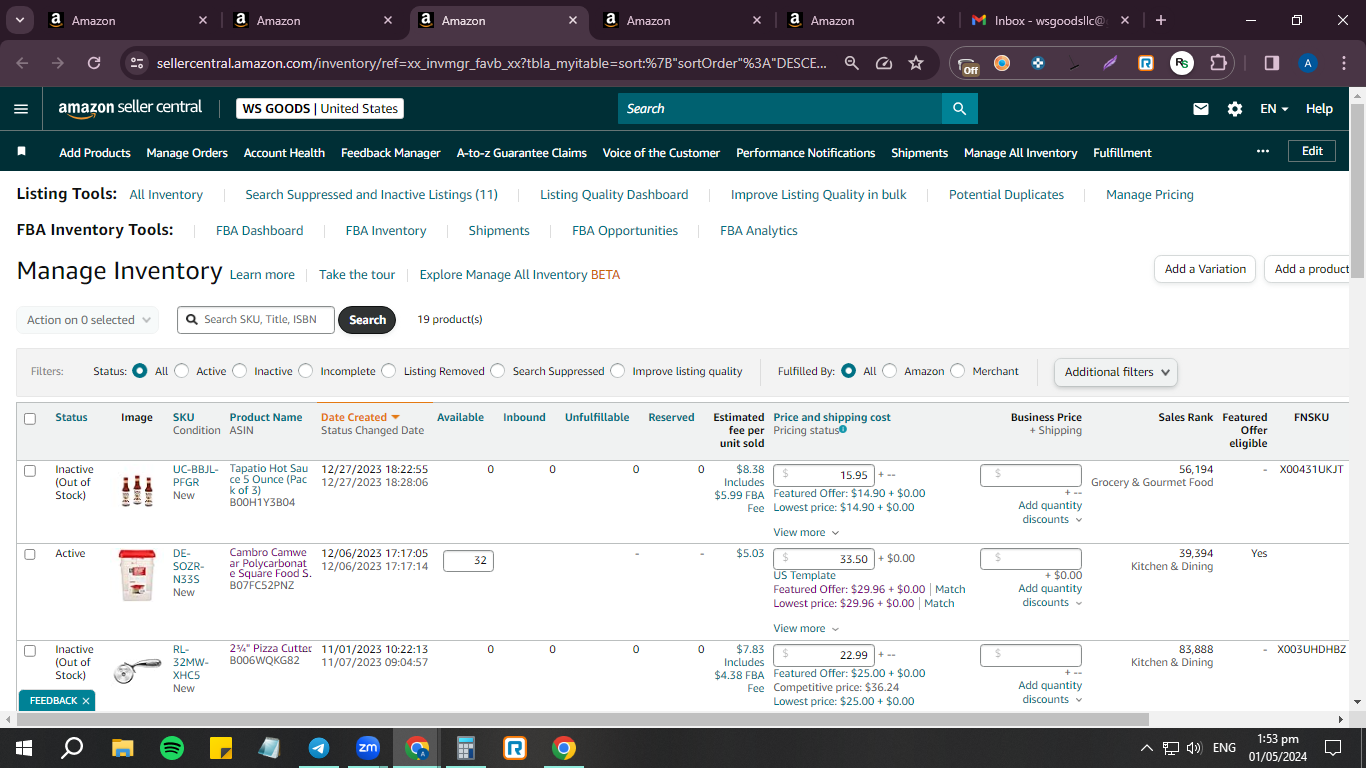
Task: Click the bookmark flag icon left of Add Products
Action: [22, 152]
